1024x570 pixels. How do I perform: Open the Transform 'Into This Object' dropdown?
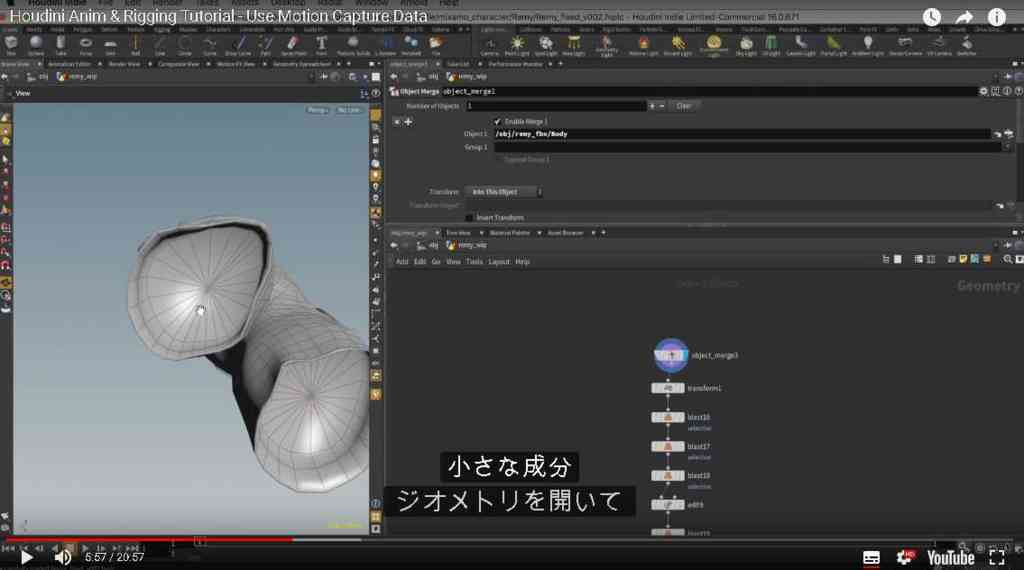[504, 192]
